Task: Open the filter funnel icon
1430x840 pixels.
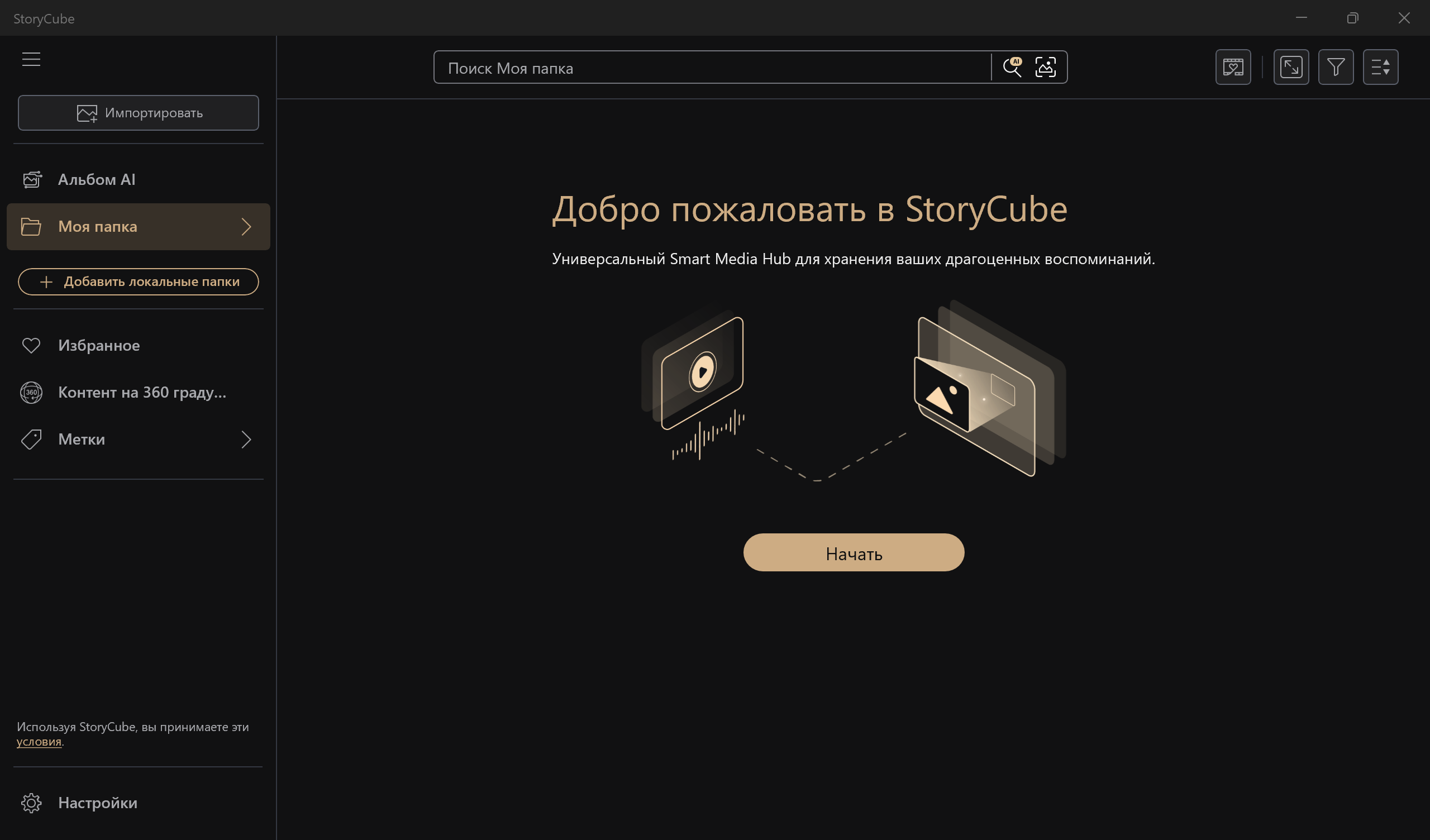Action: point(1335,67)
